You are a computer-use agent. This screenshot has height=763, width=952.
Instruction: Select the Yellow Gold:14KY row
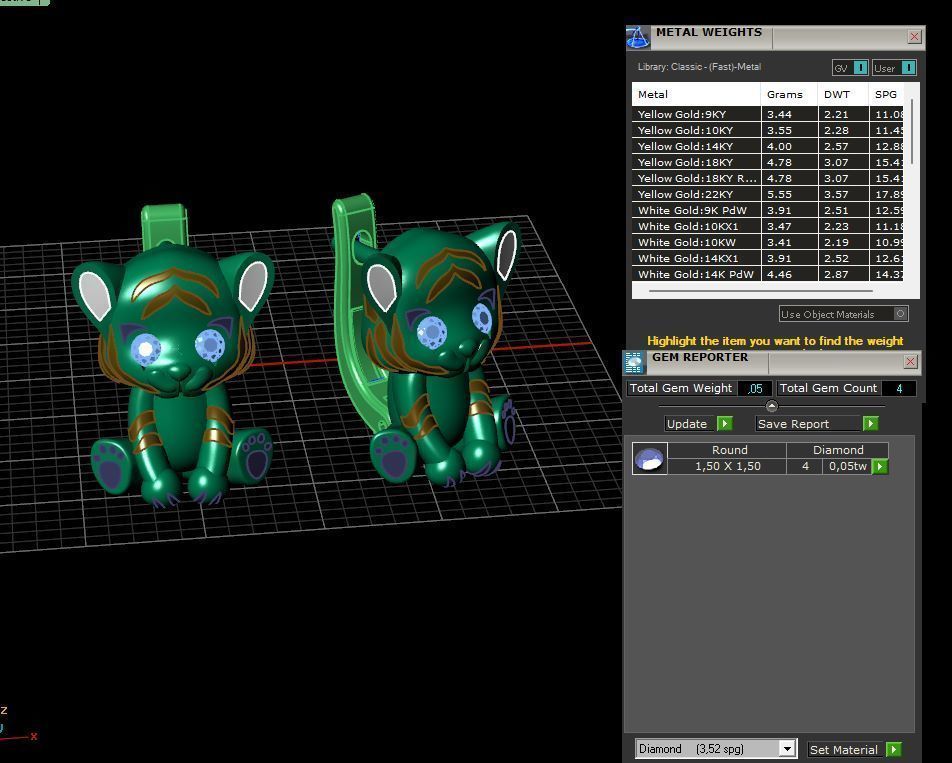pos(767,146)
